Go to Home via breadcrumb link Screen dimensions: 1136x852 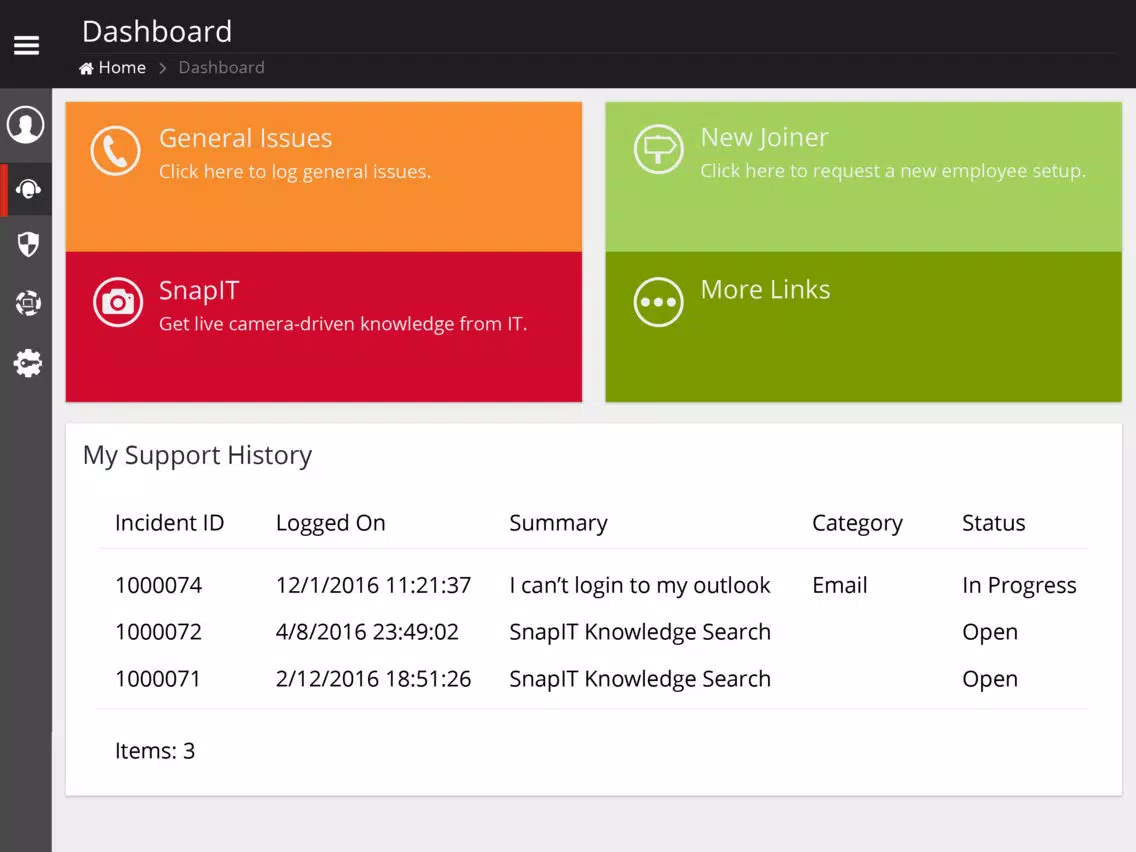122,67
